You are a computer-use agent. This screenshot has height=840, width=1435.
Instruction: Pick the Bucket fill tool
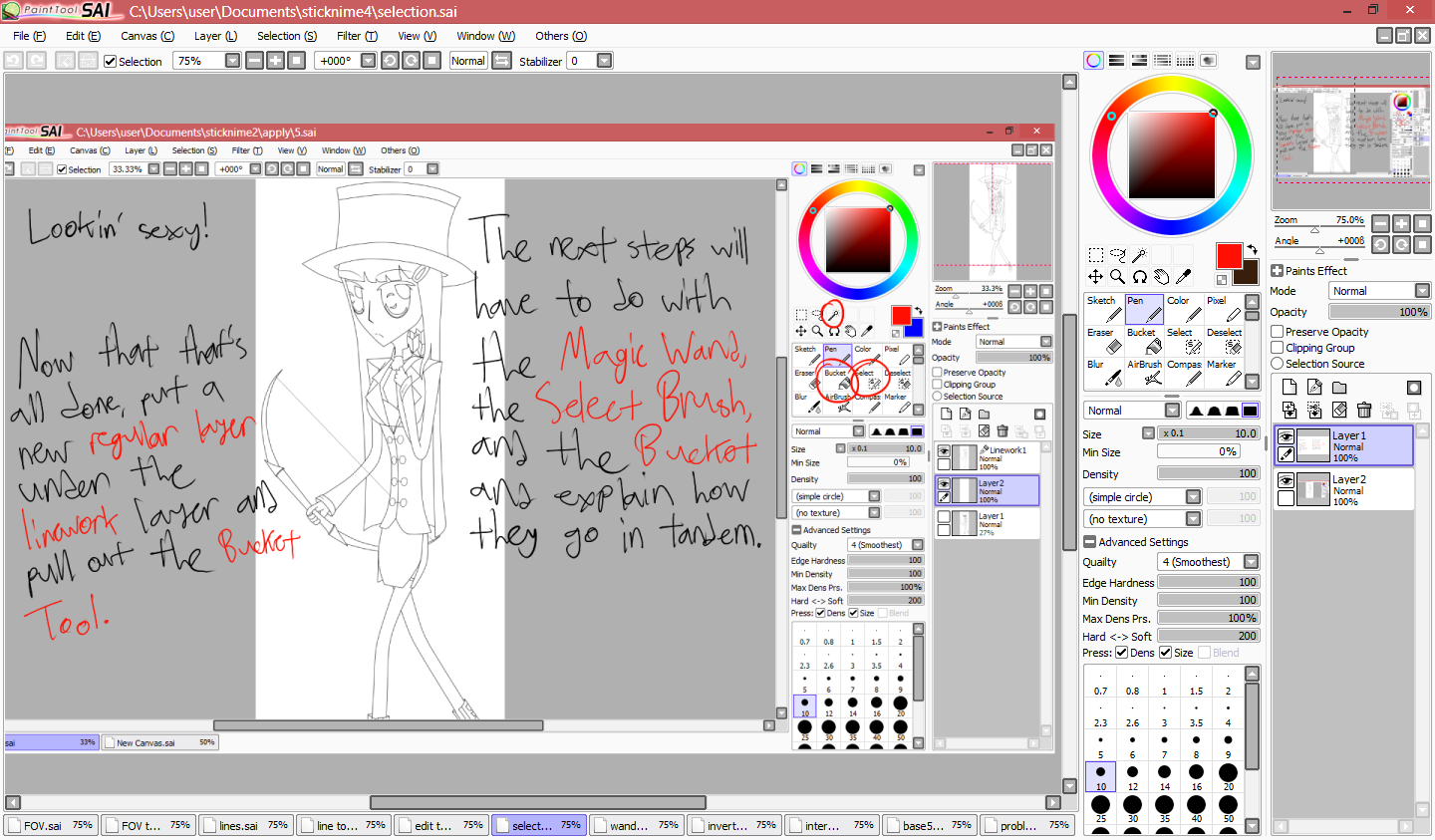1144,342
